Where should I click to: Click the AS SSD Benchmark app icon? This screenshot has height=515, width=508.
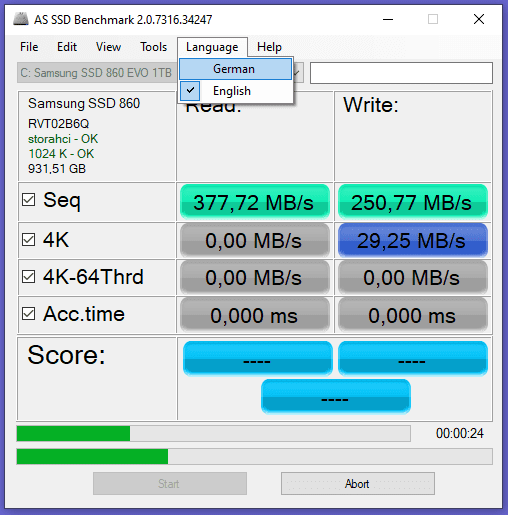(x=21, y=19)
